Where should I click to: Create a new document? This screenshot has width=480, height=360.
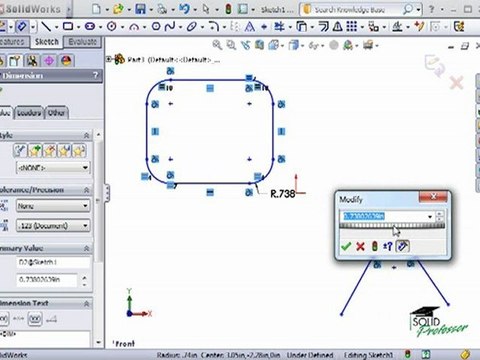tap(96, 9)
